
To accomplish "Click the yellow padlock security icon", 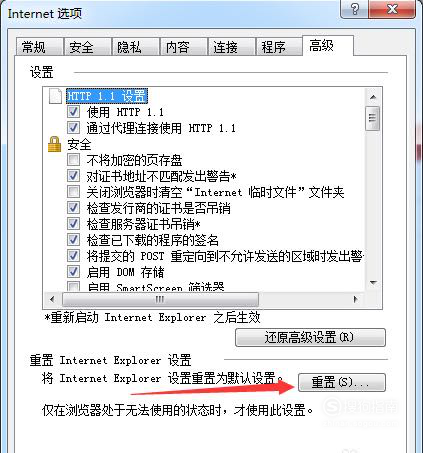I will coord(55,144).
